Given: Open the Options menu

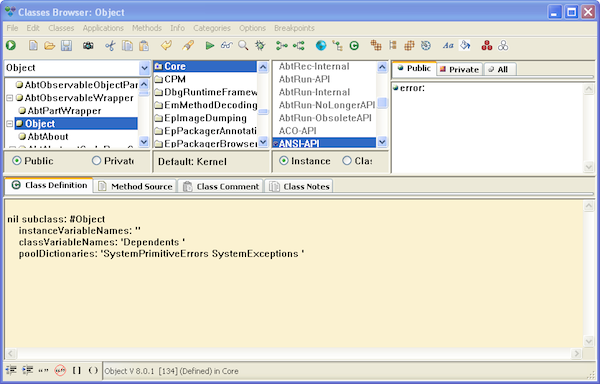Looking at the screenshot, I should pyautogui.click(x=252, y=28).
